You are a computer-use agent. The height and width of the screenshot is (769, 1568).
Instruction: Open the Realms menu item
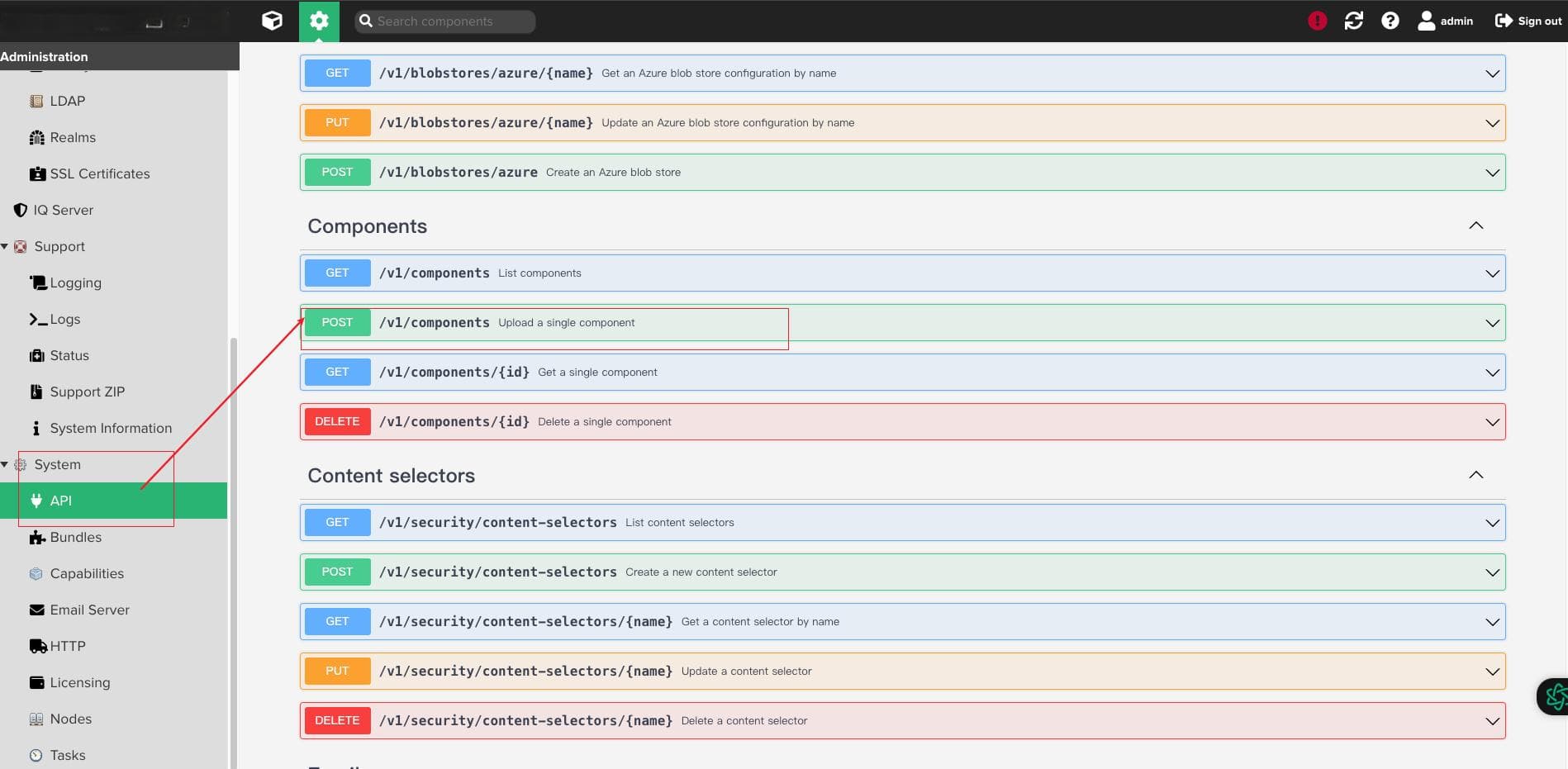click(114, 137)
